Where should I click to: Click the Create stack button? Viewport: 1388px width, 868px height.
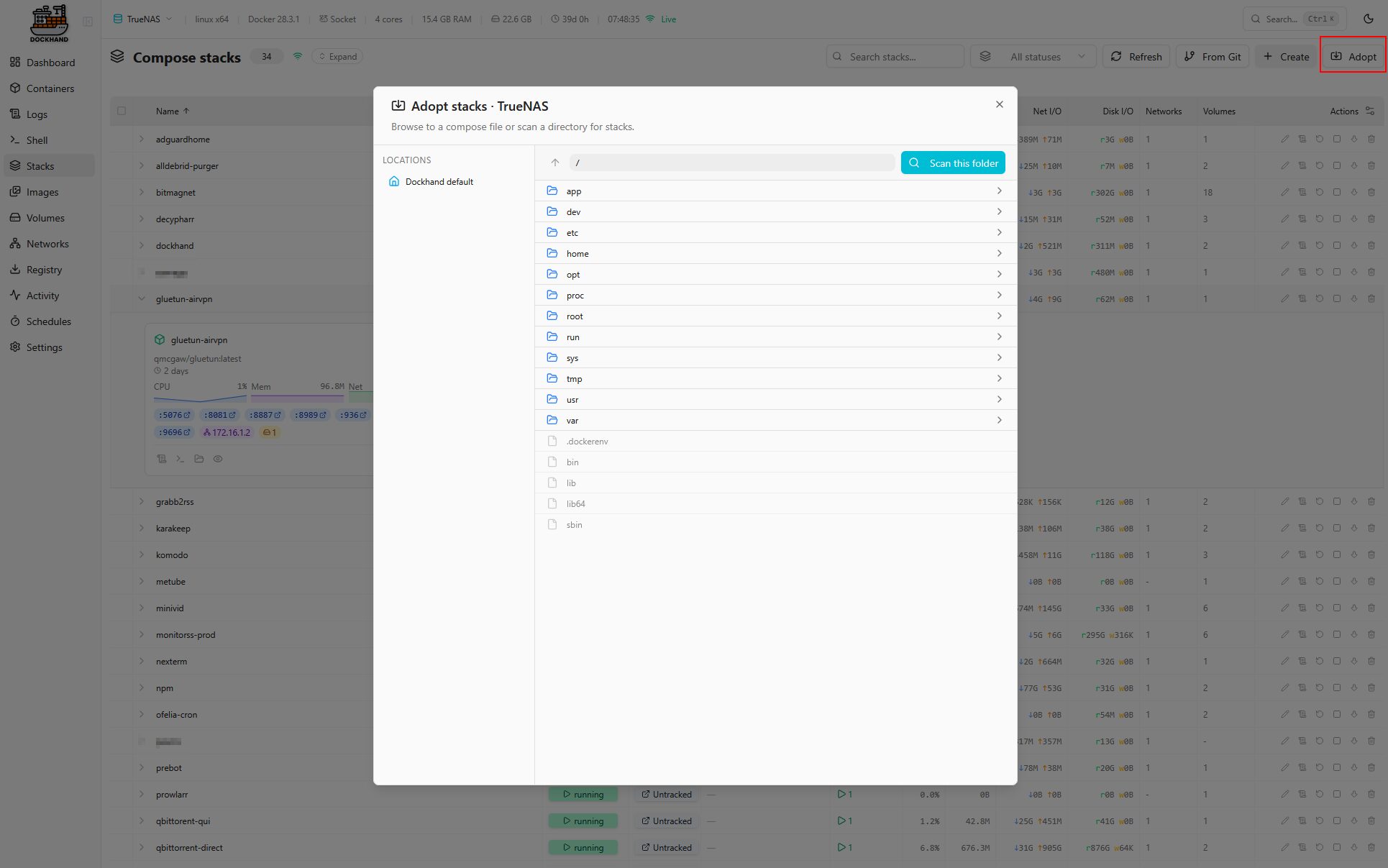pyautogui.click(x=1286, y=57)
